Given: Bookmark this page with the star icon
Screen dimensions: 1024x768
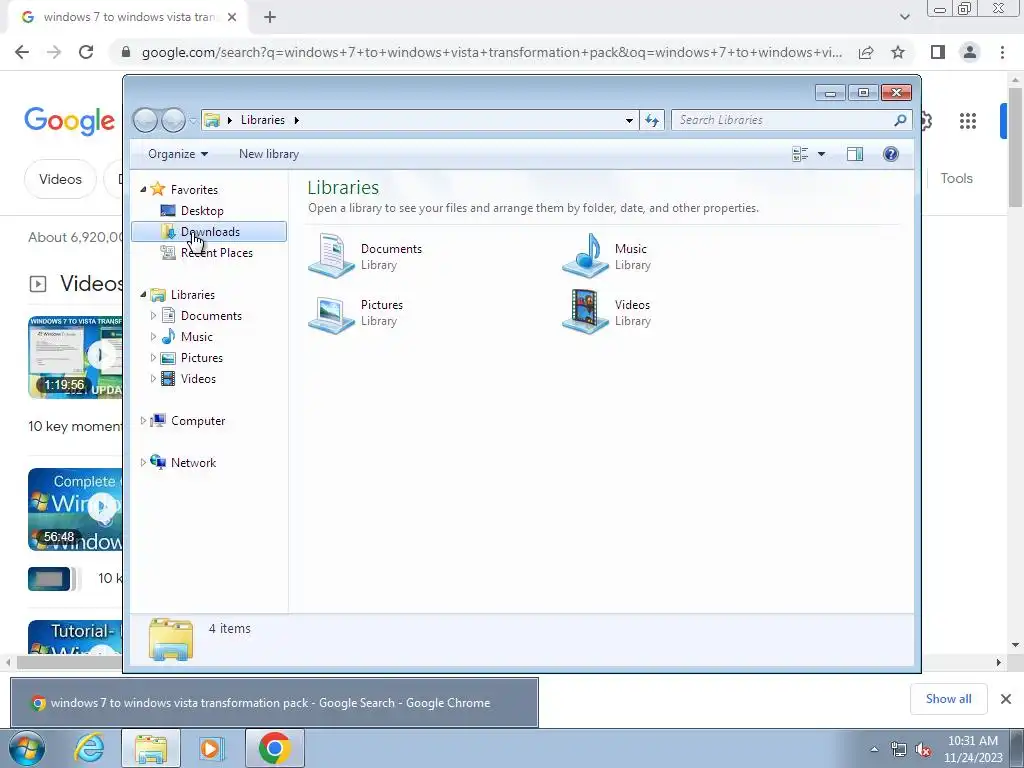Looking at the screenshot, I should pos(898,52).
